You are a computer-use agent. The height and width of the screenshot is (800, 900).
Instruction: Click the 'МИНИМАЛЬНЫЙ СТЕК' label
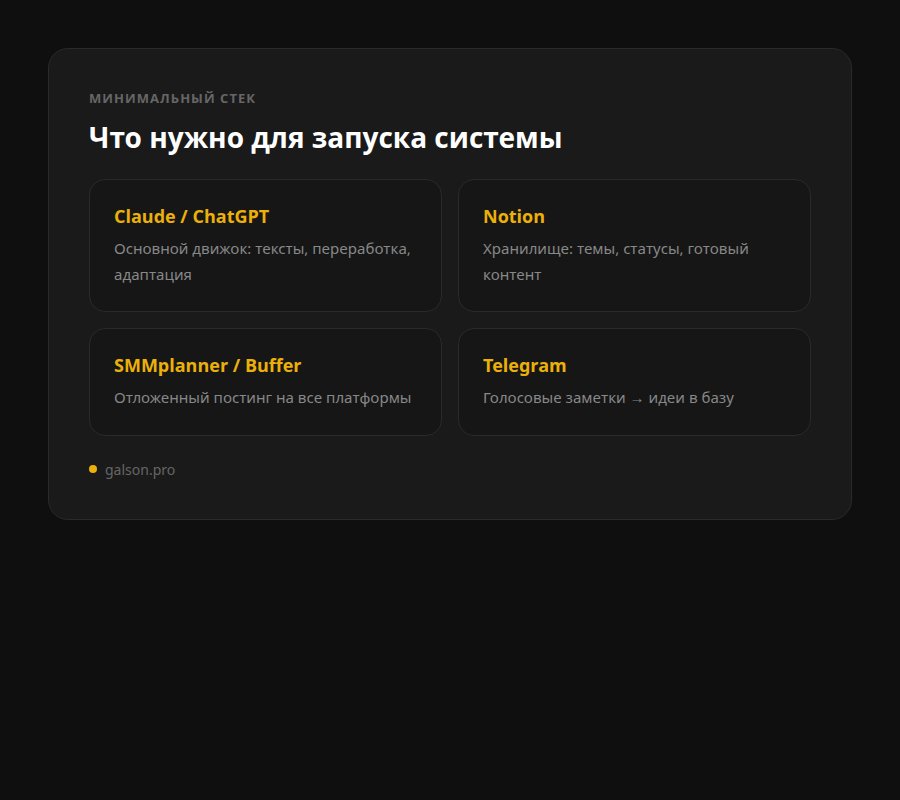point(172,98)
